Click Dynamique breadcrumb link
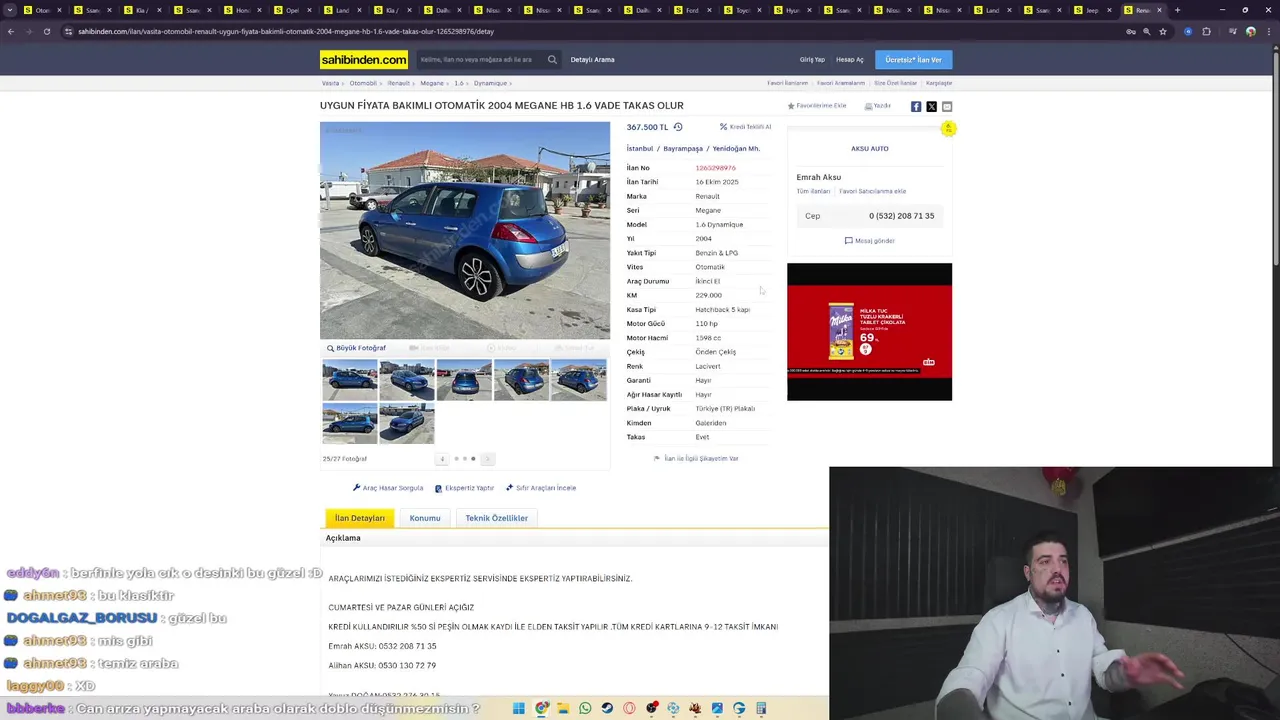The image size is (1280, 720). (x=490, y=83)
